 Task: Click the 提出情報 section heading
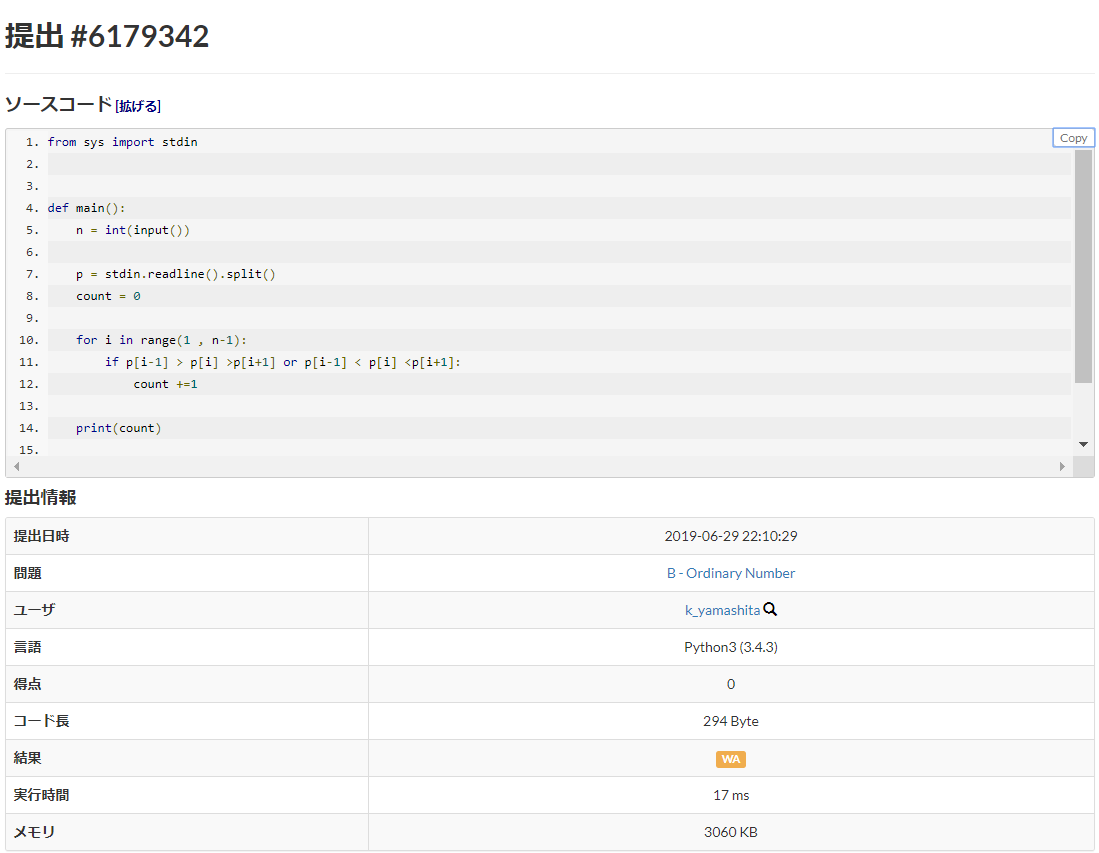pyautogui.click(x=41, y=498)
